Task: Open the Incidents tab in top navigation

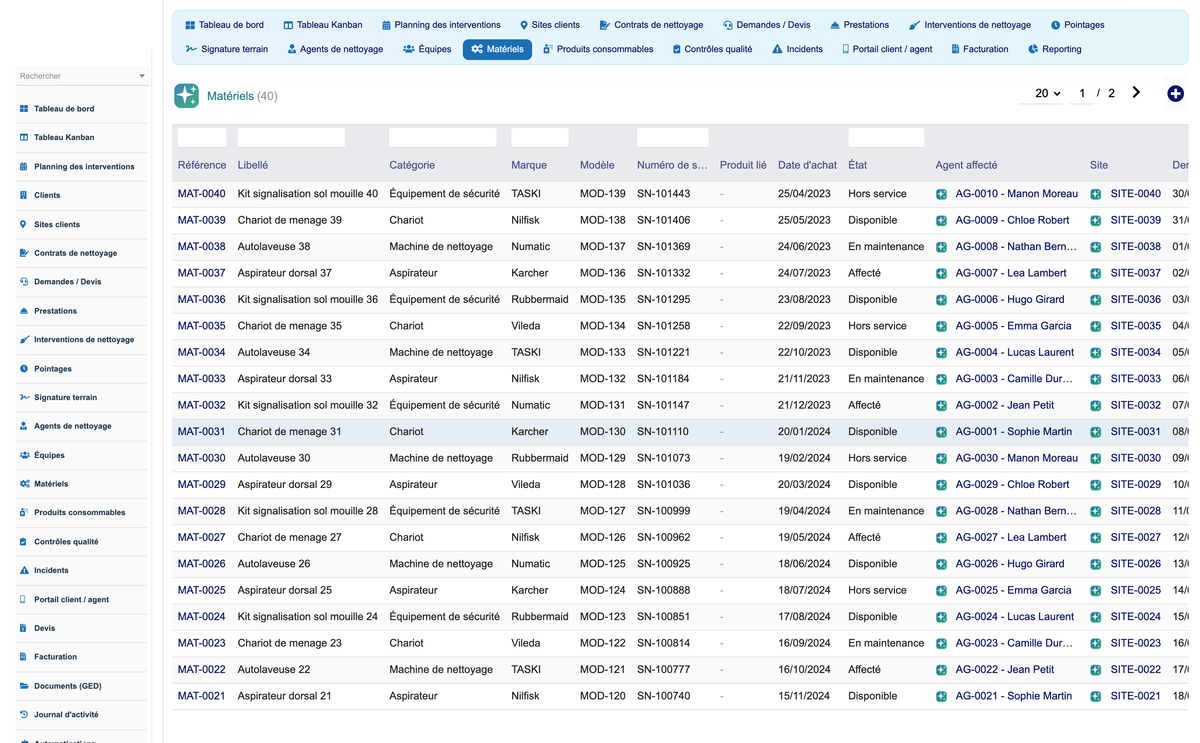Action: point(797,49)
